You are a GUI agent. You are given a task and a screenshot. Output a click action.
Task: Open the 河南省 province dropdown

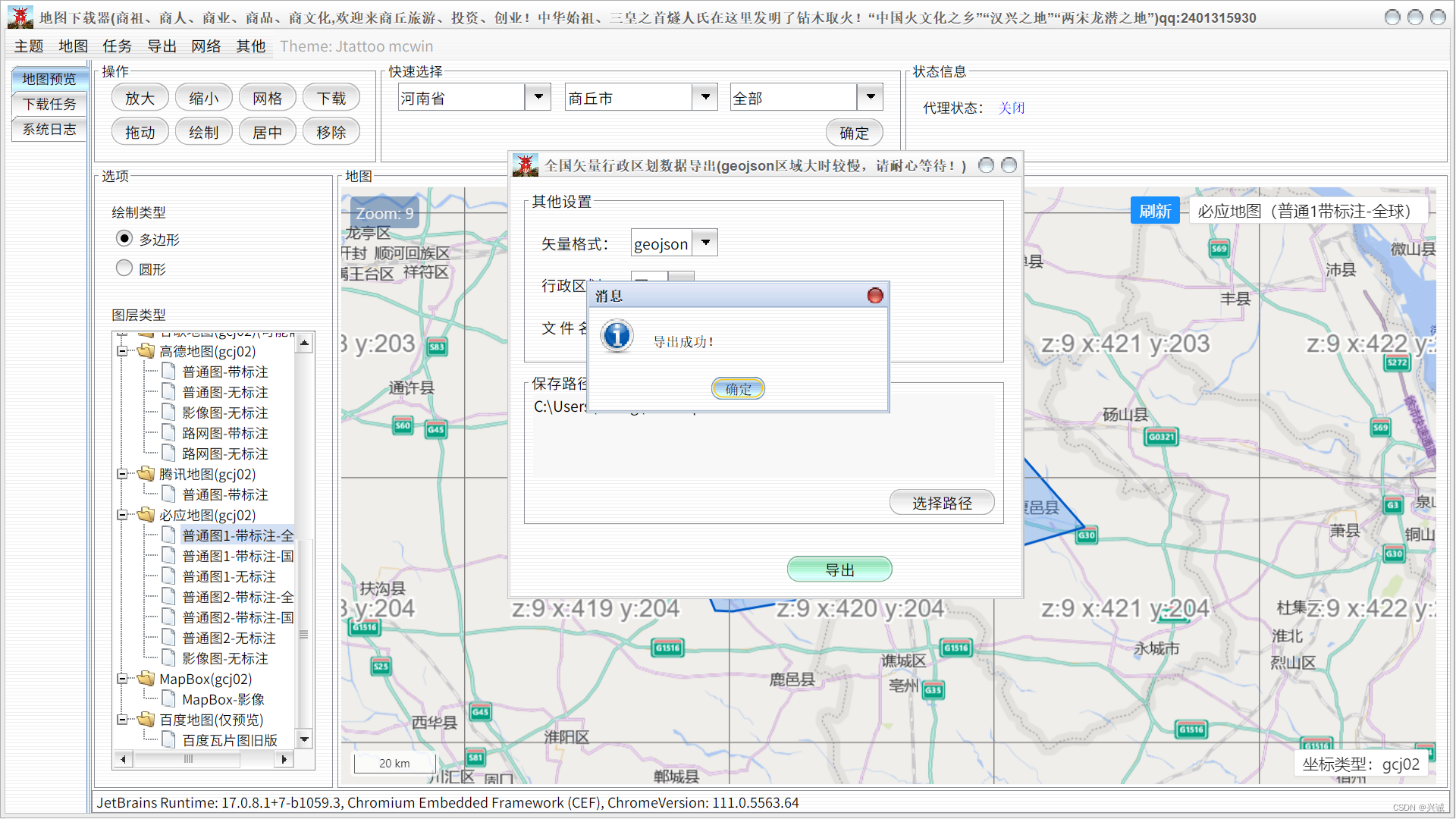click(x=538, y=97)
